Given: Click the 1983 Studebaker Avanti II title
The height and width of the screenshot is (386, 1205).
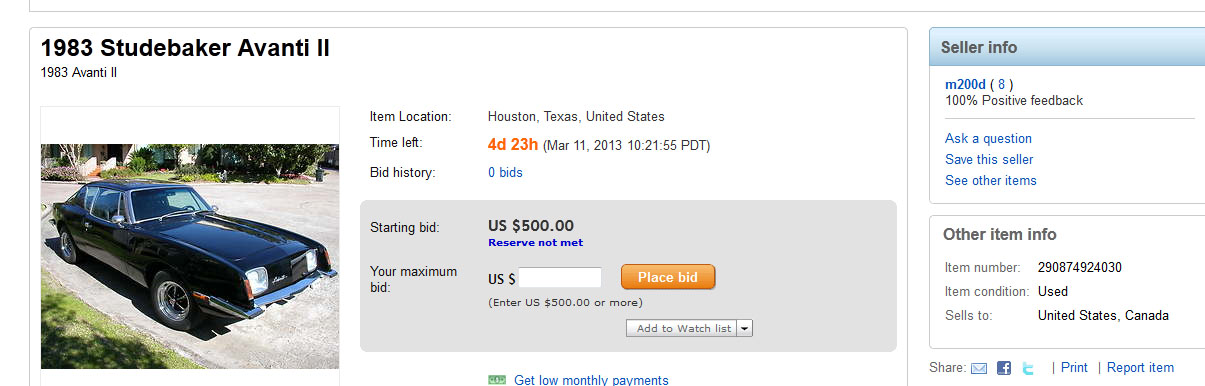Looking at the screenshot, I should coord(185,47).
